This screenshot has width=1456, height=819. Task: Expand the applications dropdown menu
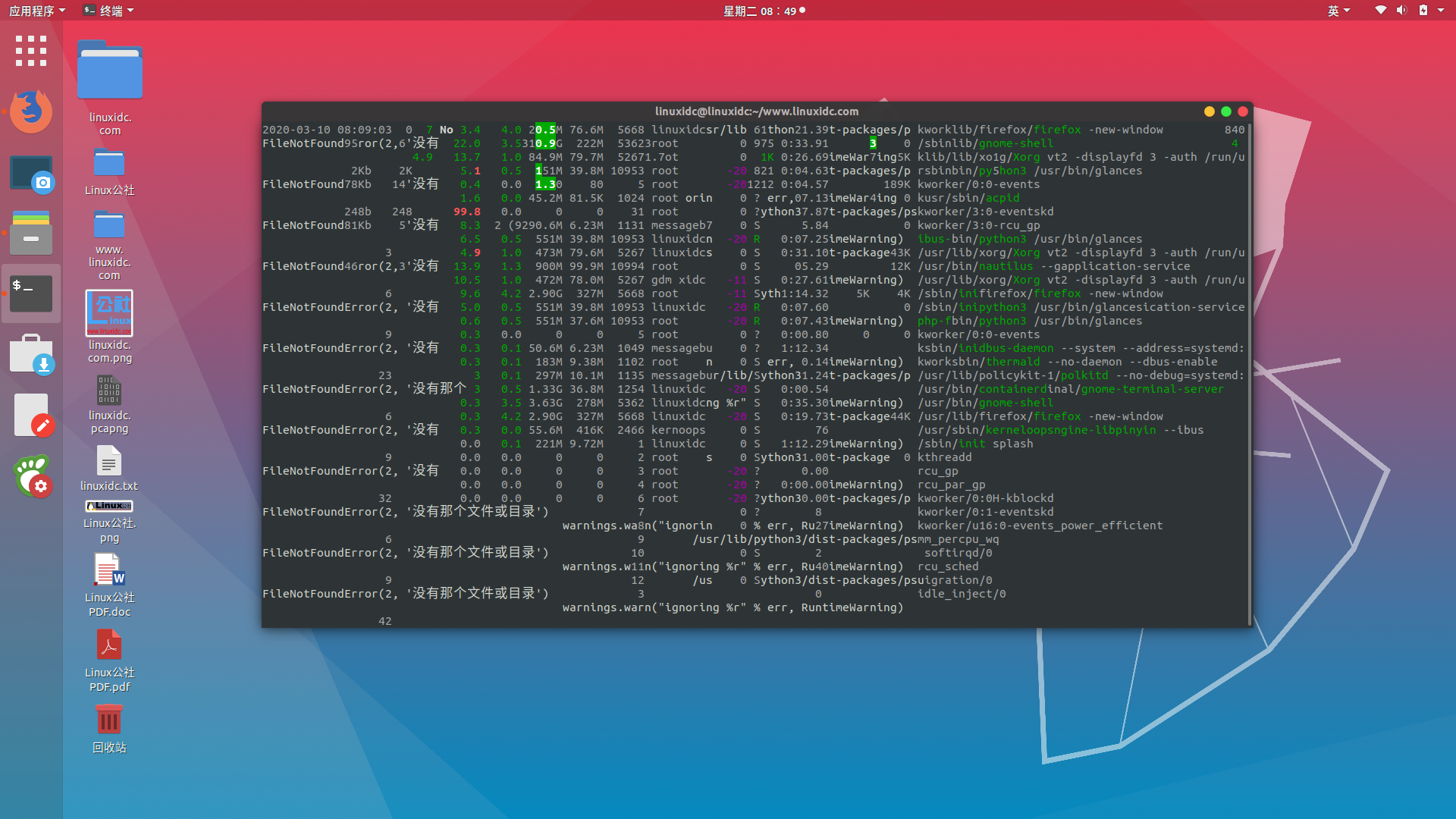click(35, 11)
